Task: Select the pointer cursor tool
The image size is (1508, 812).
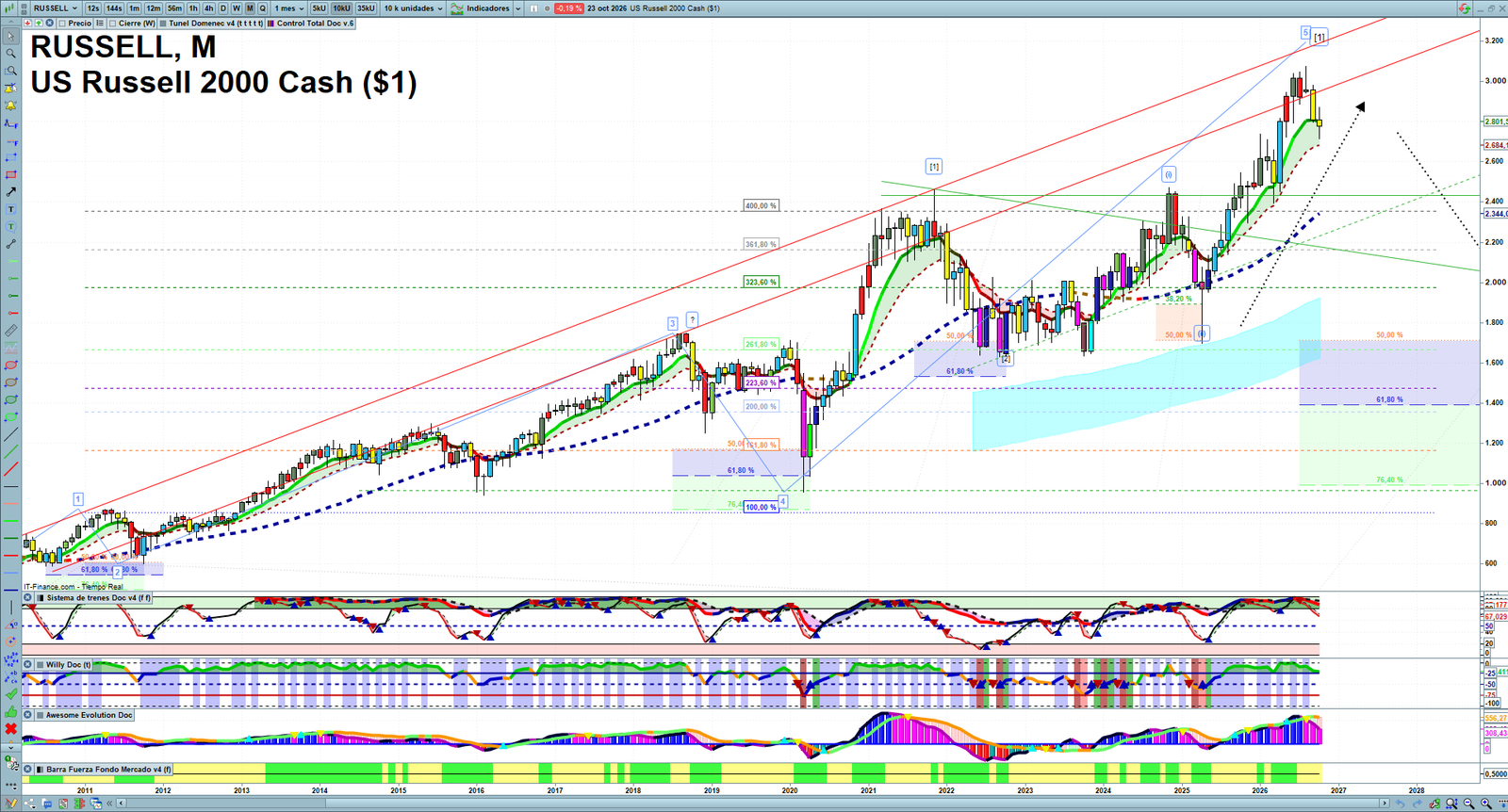Action: [x=10, y=36]
